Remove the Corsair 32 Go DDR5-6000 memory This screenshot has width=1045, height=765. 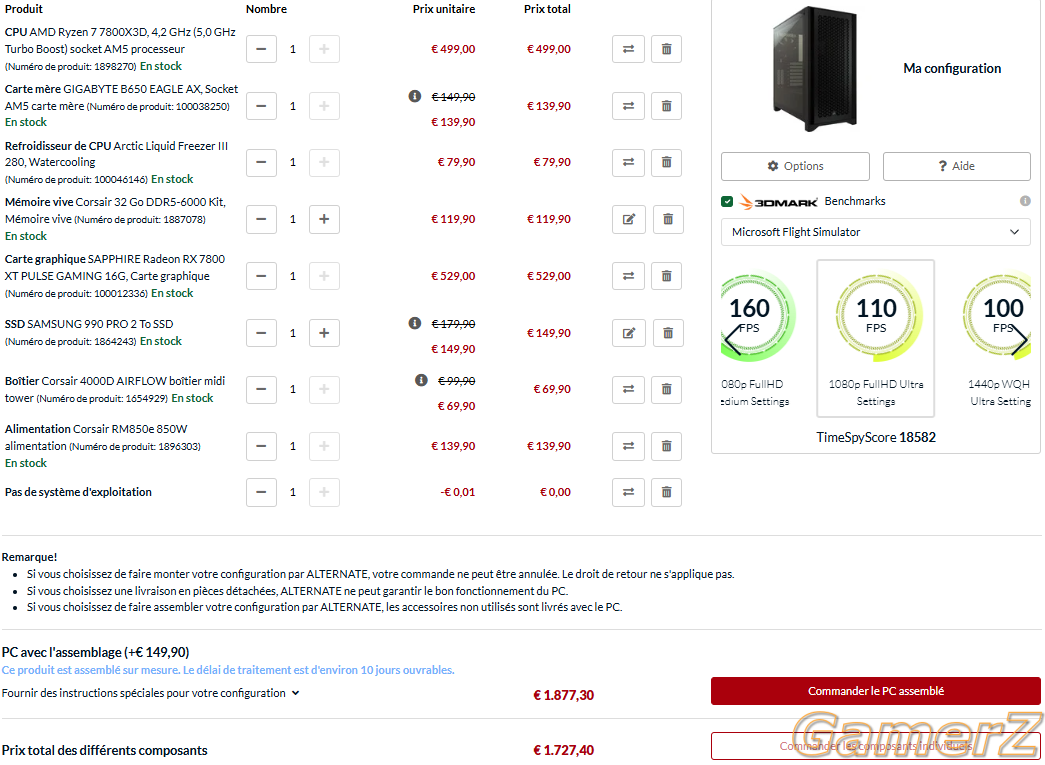point(668,219)
